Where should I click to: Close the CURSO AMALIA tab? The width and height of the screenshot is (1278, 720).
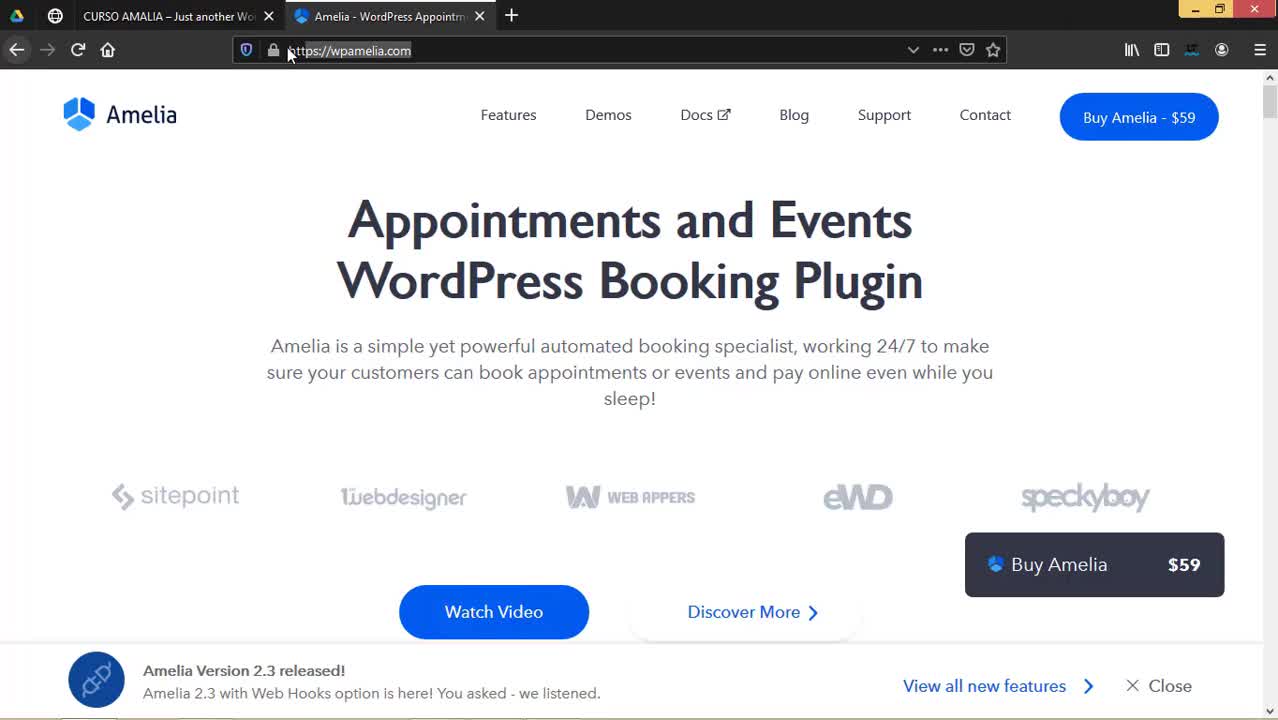[269, 16]
